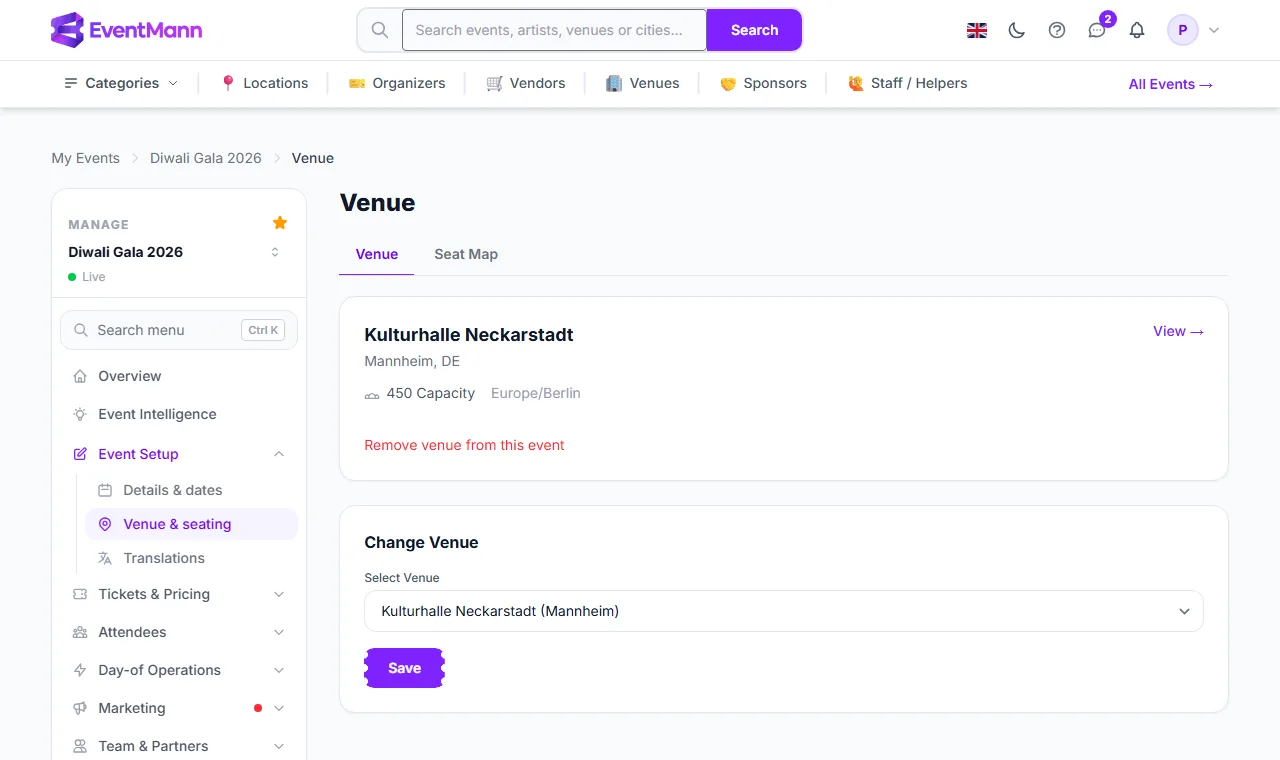Open the event switcher for Diwali Gala 2026
Image resolution: width=1280 pixels, height=760 pixels.
tap(275, 252)
